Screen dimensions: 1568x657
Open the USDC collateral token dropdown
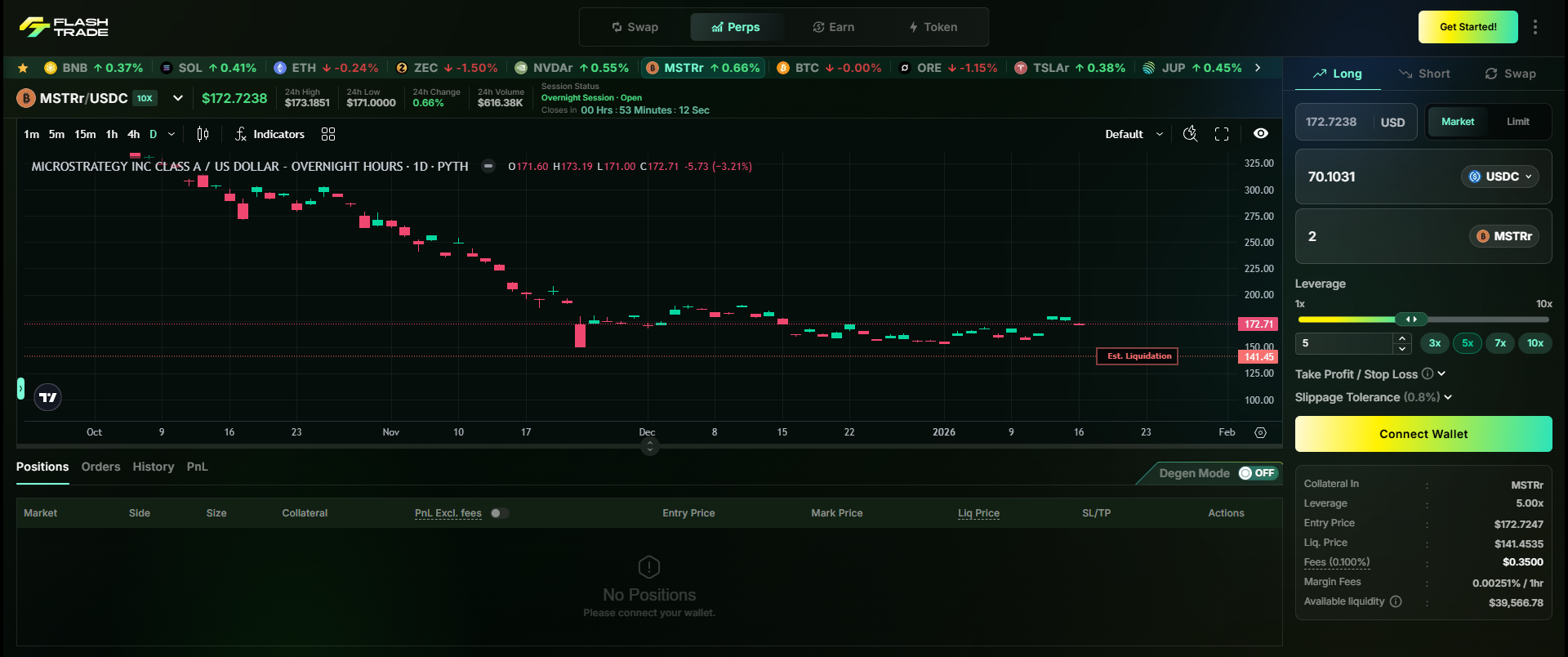(1499, 177)
